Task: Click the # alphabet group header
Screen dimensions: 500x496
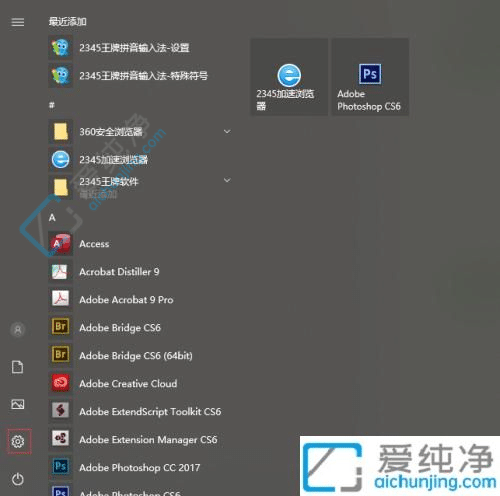Action: tap(52, 105)
